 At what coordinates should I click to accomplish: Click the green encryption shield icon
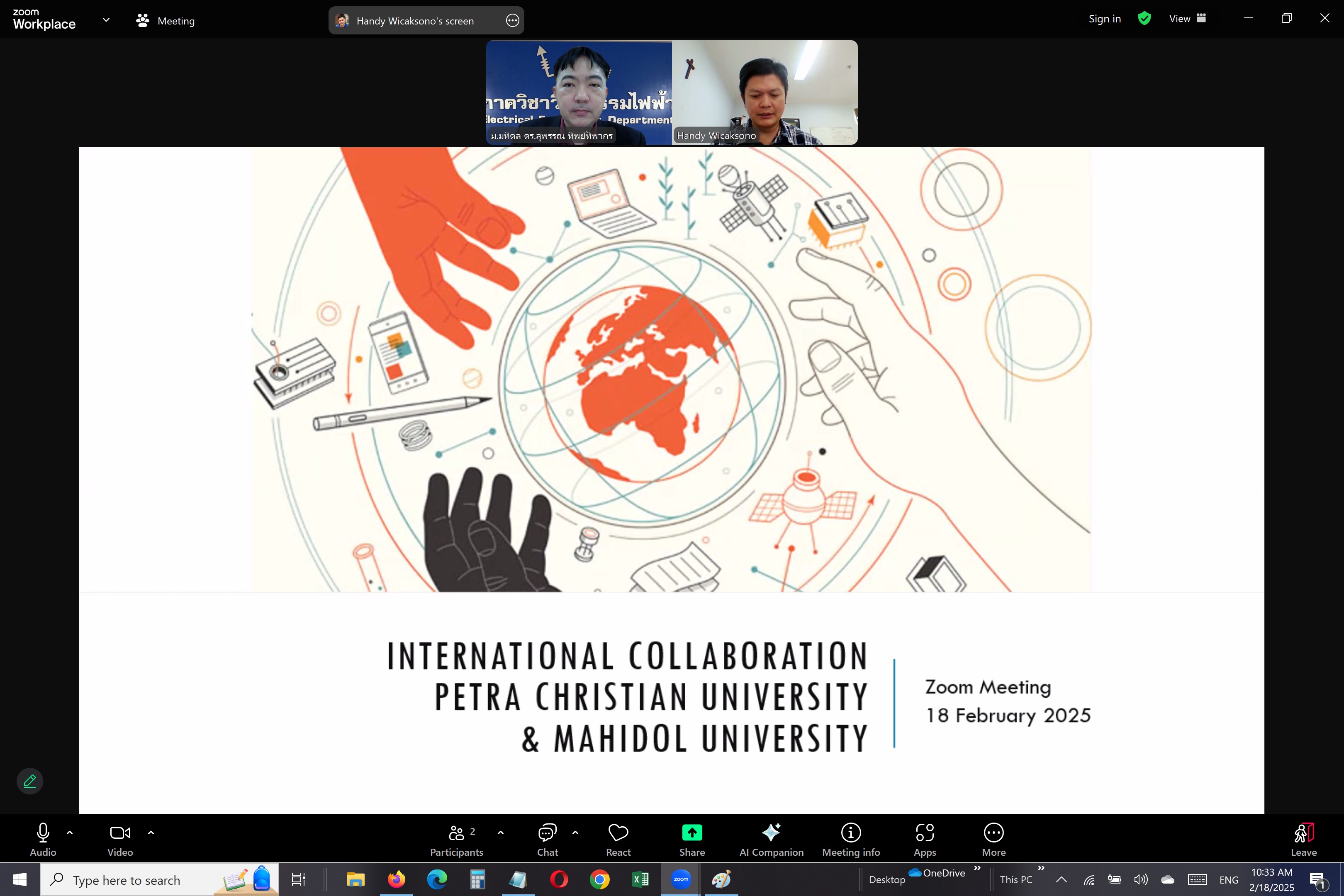click(1144, 19)
